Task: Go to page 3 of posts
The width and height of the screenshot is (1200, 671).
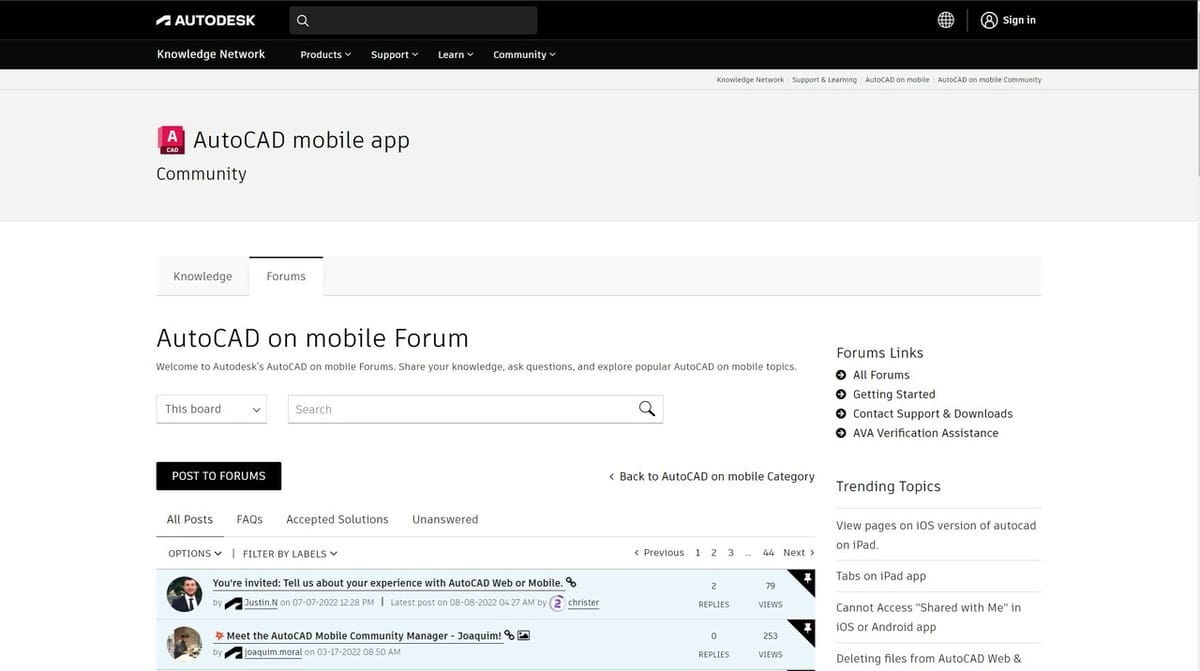Action: (731, 552)
